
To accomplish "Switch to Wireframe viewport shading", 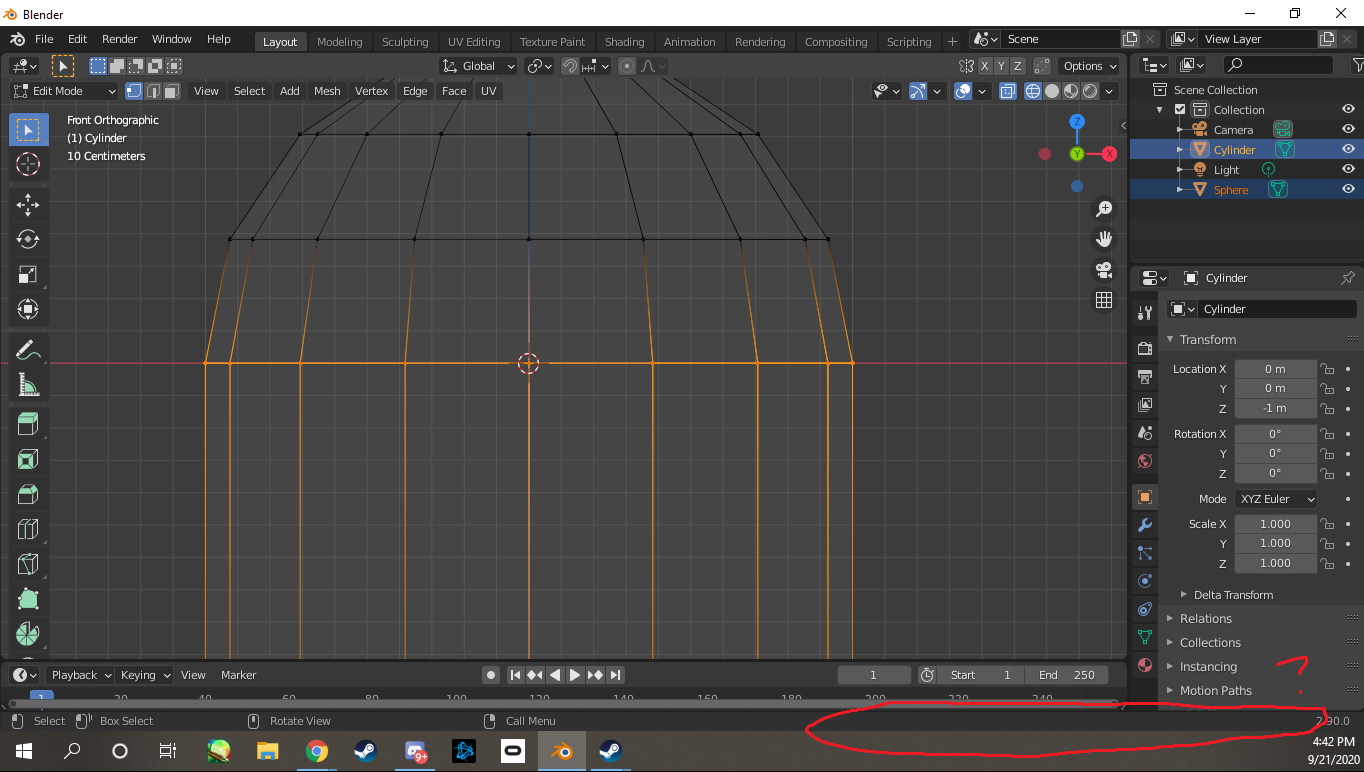I will tap(1032, 90).
